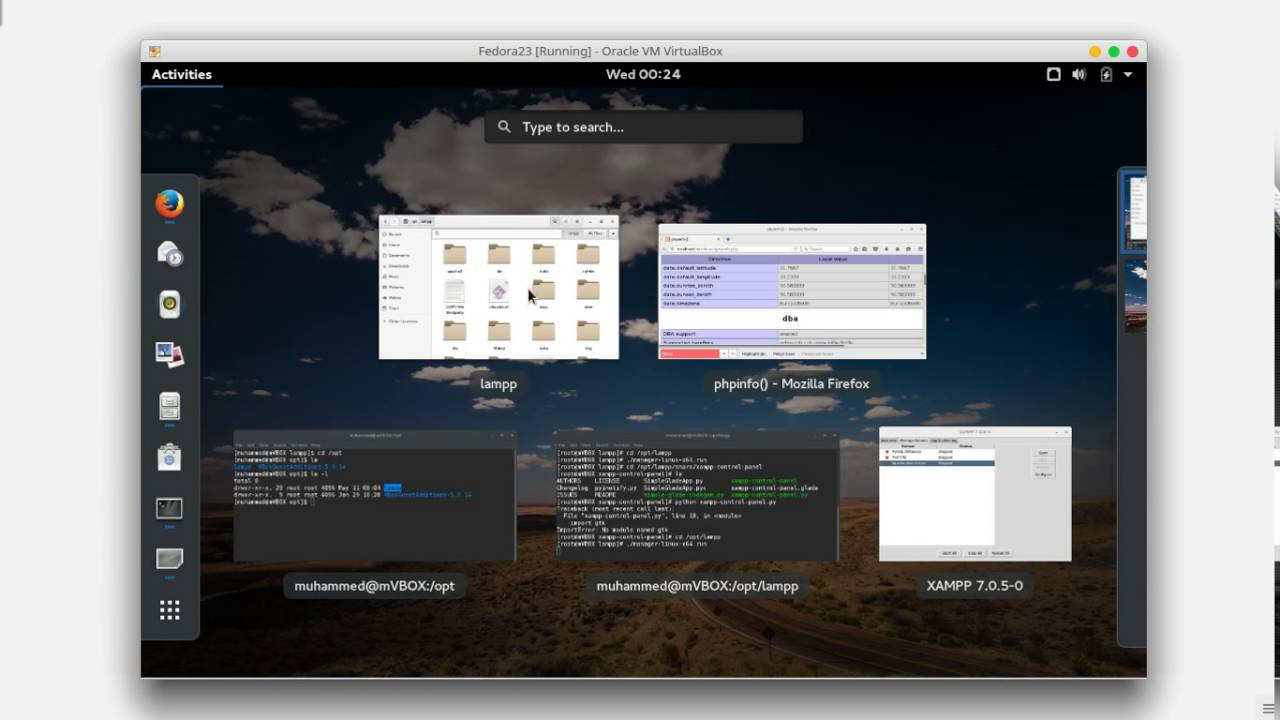Click the last running app icon above the grid button

tap(169, 558)
